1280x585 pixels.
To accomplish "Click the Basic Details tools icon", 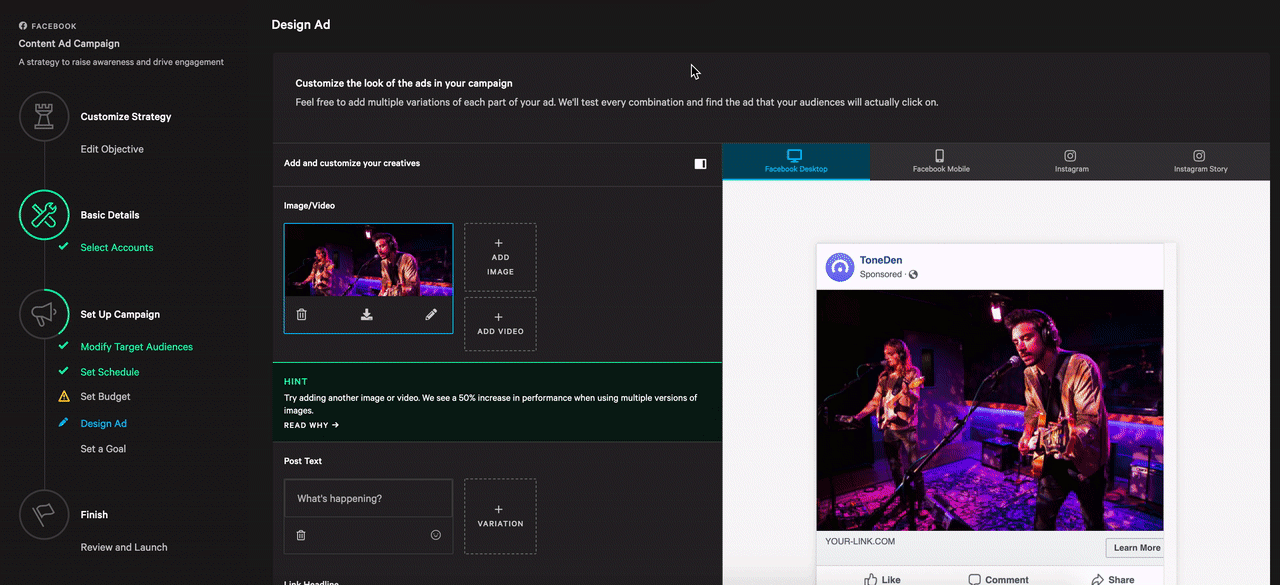I will pyautogui.click(x=44, y=215).
